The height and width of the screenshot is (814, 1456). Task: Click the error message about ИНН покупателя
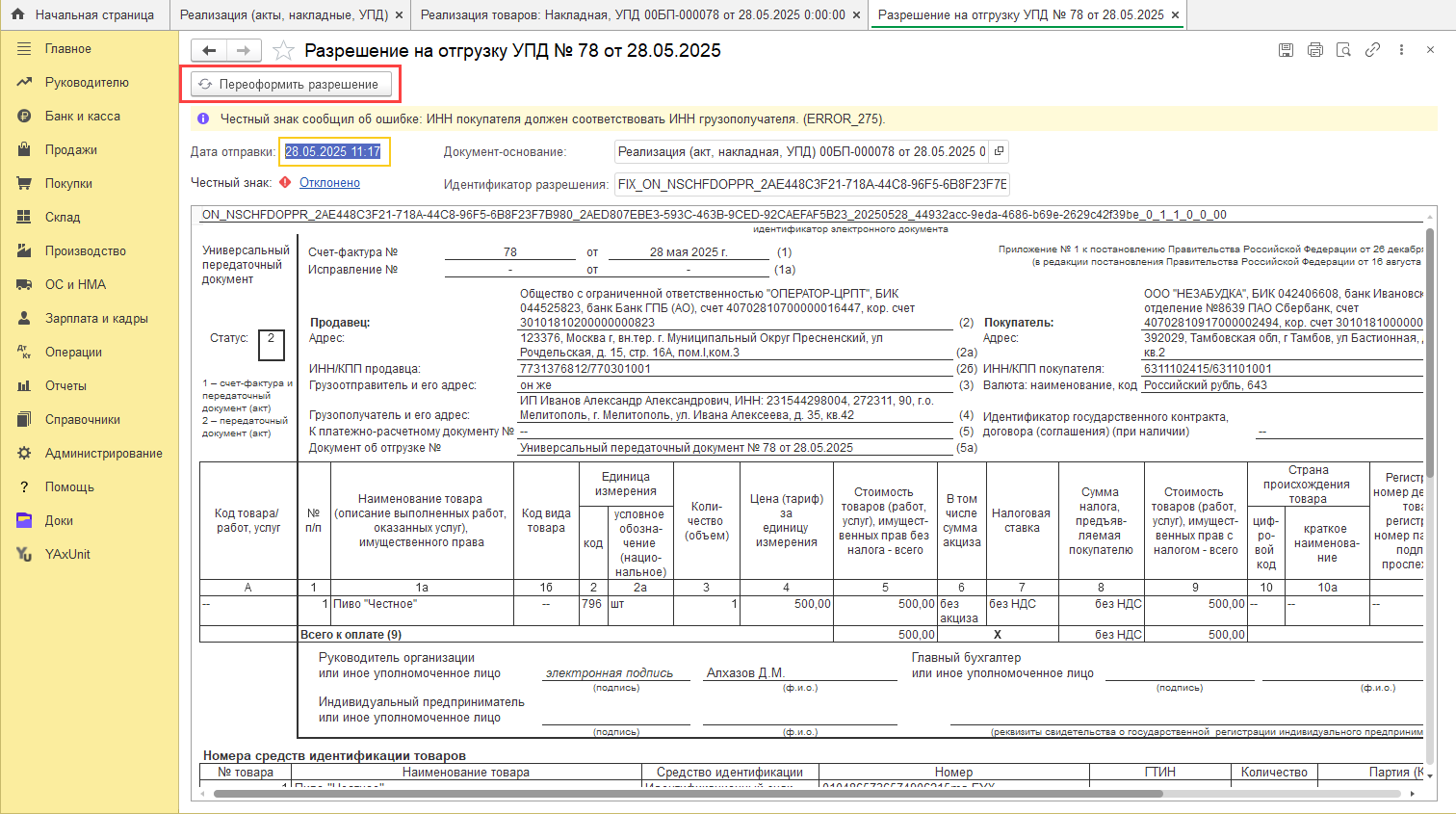[x=553, y=119]
